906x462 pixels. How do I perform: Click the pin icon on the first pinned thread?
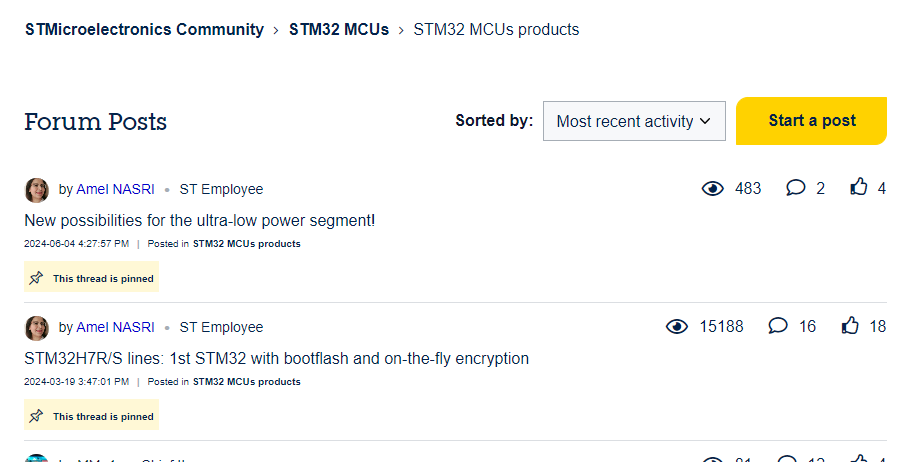click(37, 278)
